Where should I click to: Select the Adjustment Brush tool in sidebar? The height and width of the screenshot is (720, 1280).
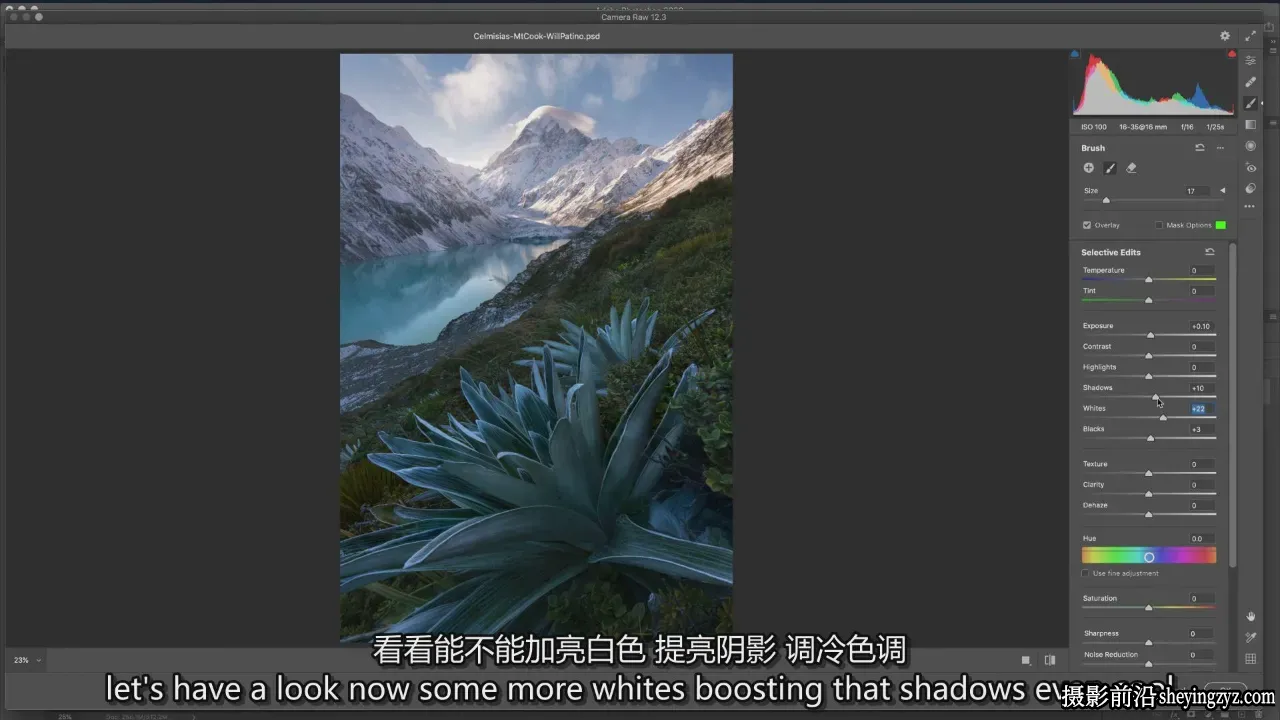tap(1250, 103)
